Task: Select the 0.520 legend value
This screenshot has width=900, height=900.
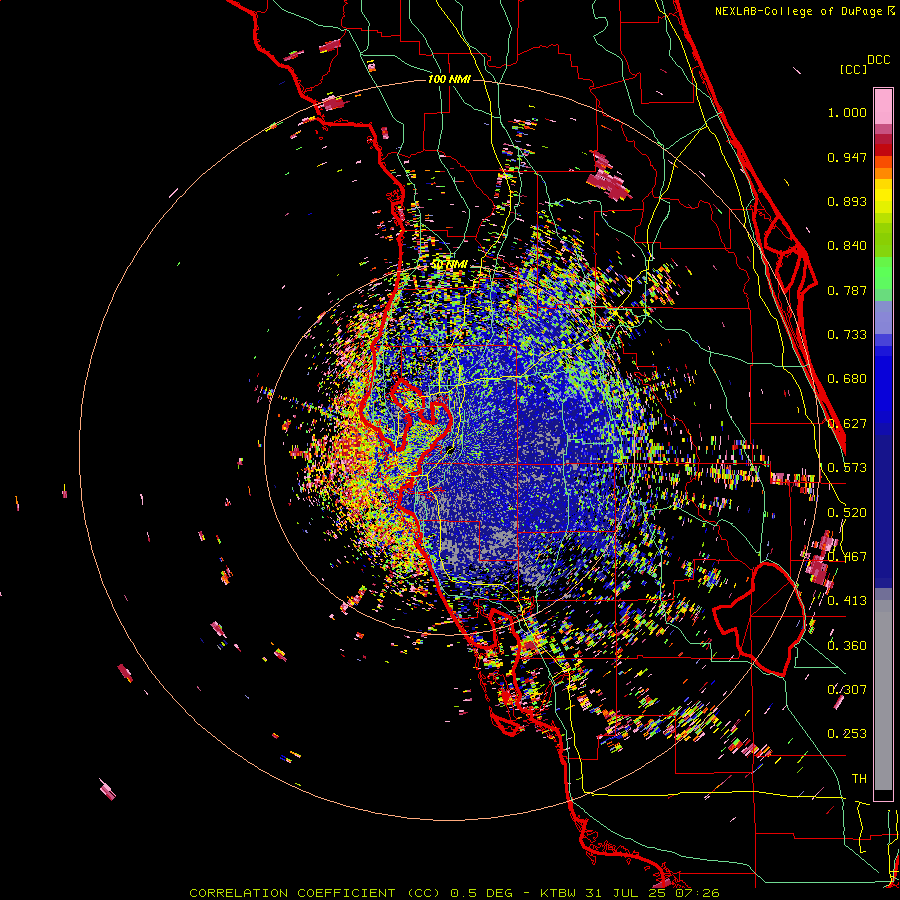Action: (847, 512)
